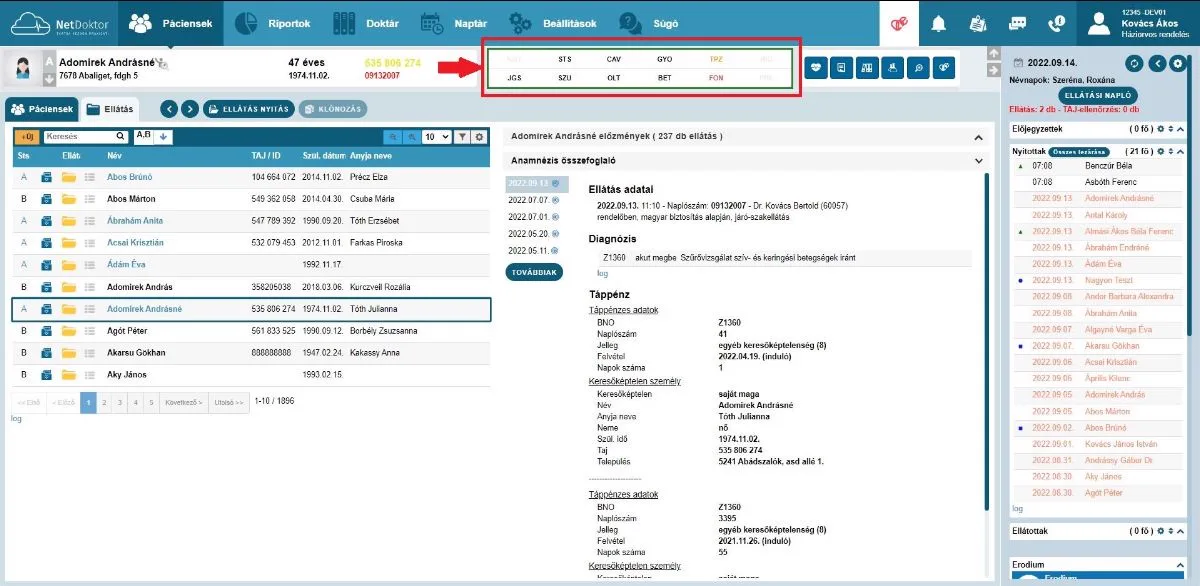The height and width of the screenshot is (586, 1200).
Task: Open Asbóth Ferenc in Nyitottak list
Action: [x=1111, y=183]
